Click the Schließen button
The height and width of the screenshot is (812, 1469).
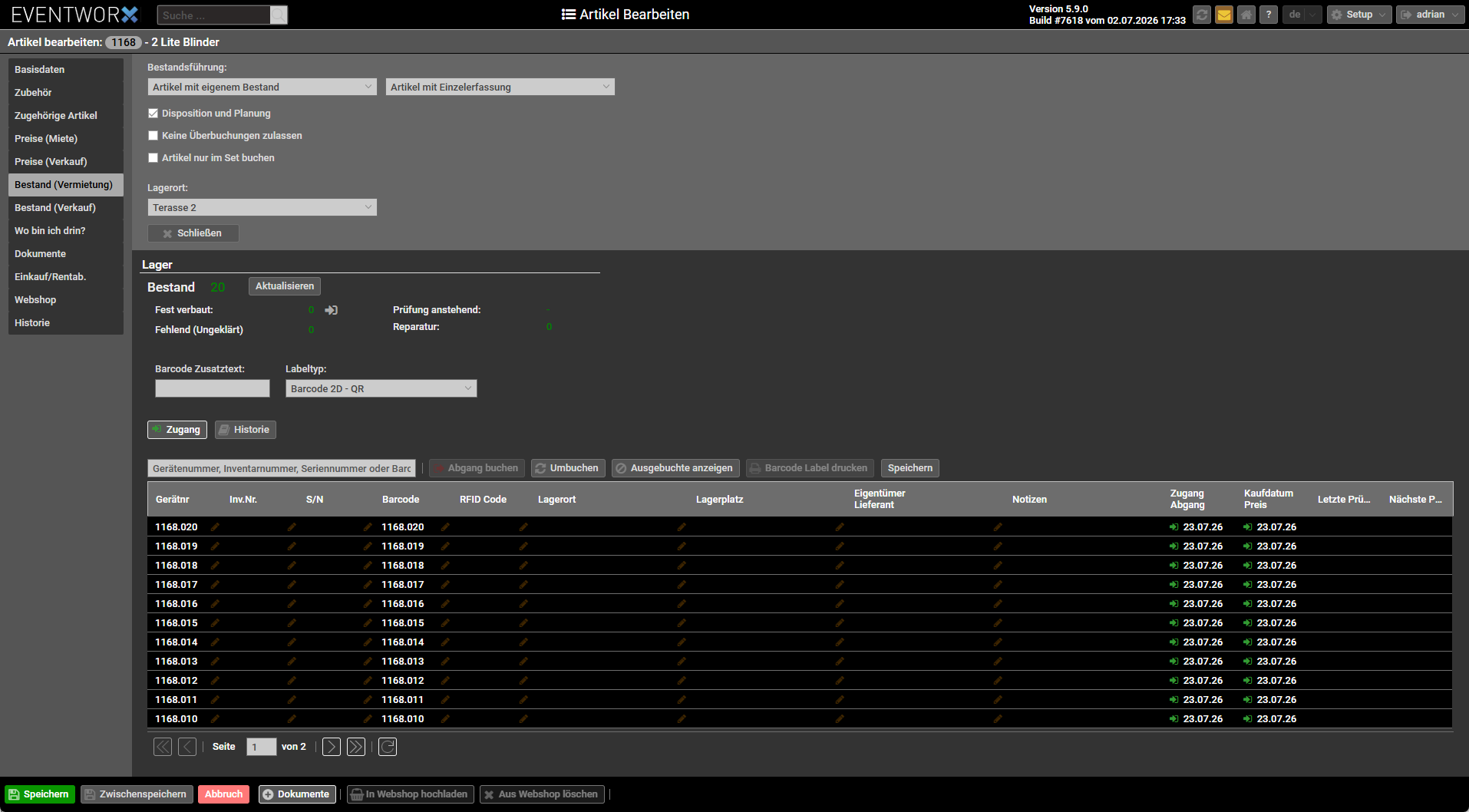pyautogui.click(x=193, y=233)
